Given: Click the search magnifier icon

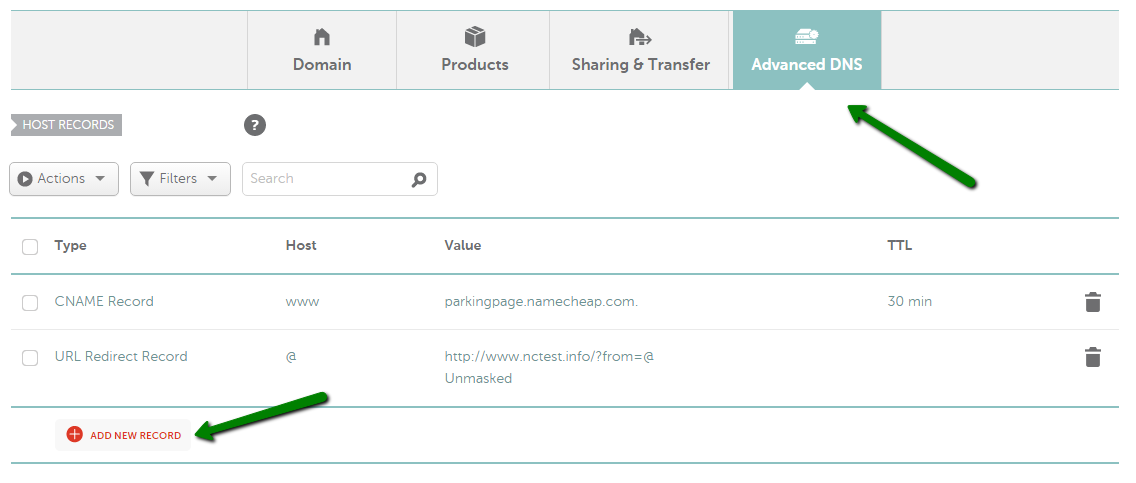Looking at the screenshot, I should (x=419, y=180).
